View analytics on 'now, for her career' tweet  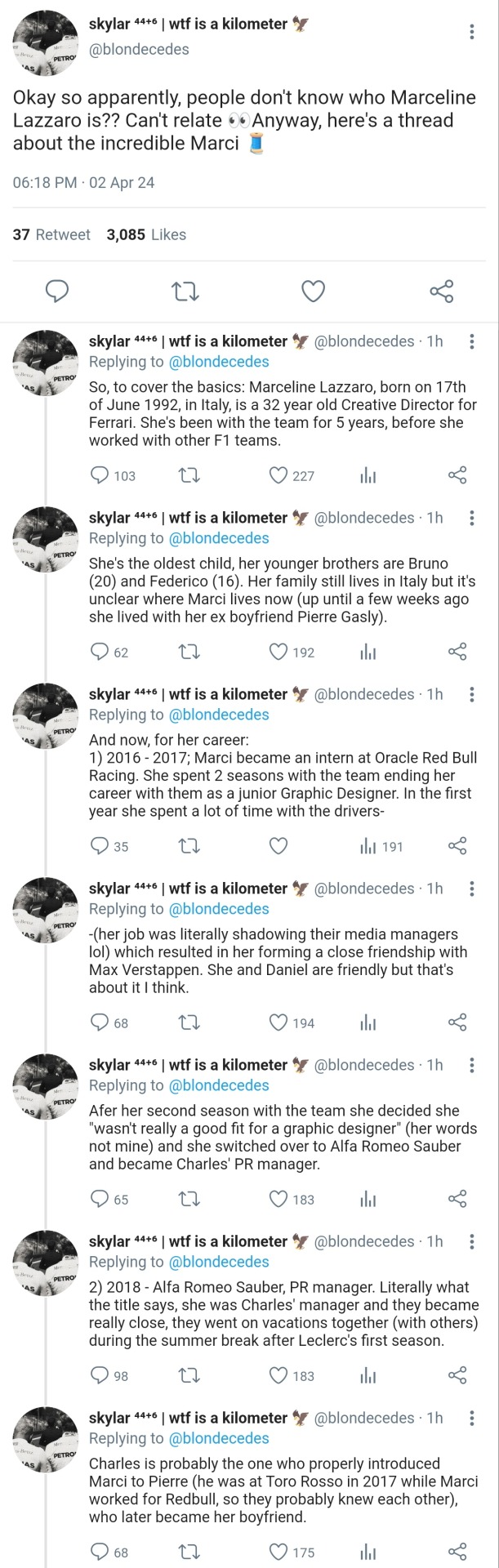point(368,846)
